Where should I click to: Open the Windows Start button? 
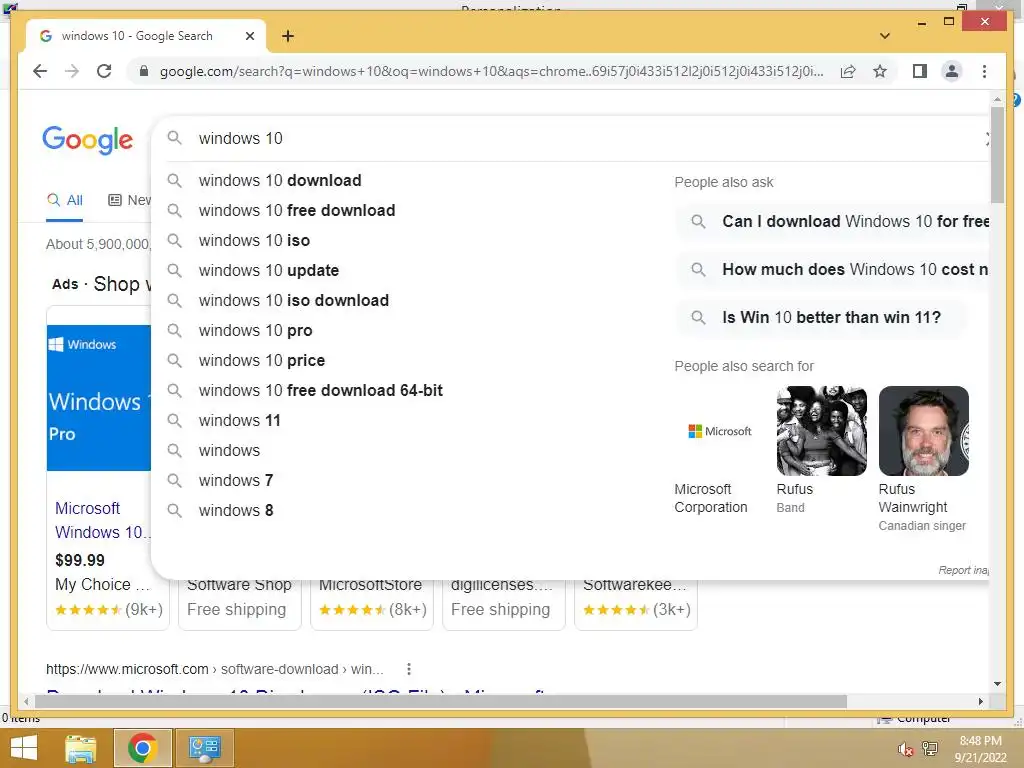pos(24,748)
